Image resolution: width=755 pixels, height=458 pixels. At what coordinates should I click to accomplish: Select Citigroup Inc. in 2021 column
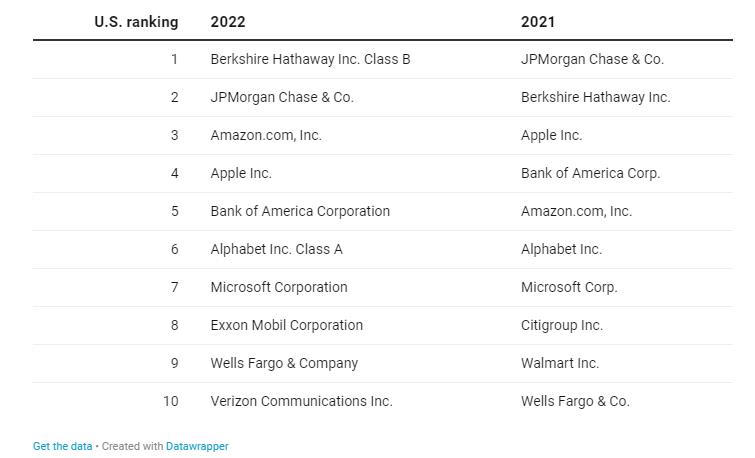562,325
